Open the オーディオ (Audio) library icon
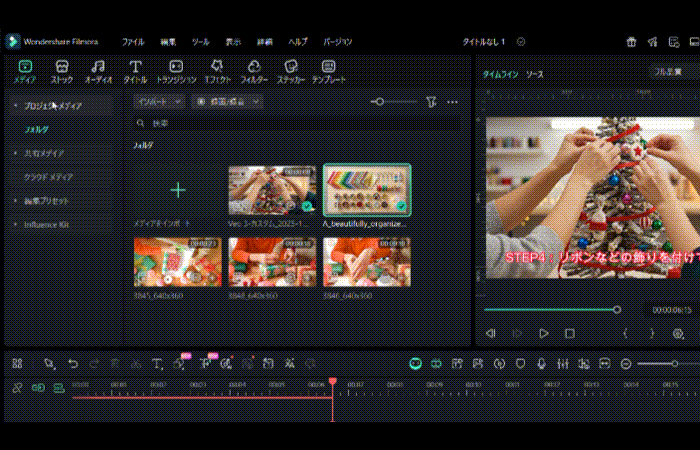The image size is (700, 450). click(x=98, y=66)
